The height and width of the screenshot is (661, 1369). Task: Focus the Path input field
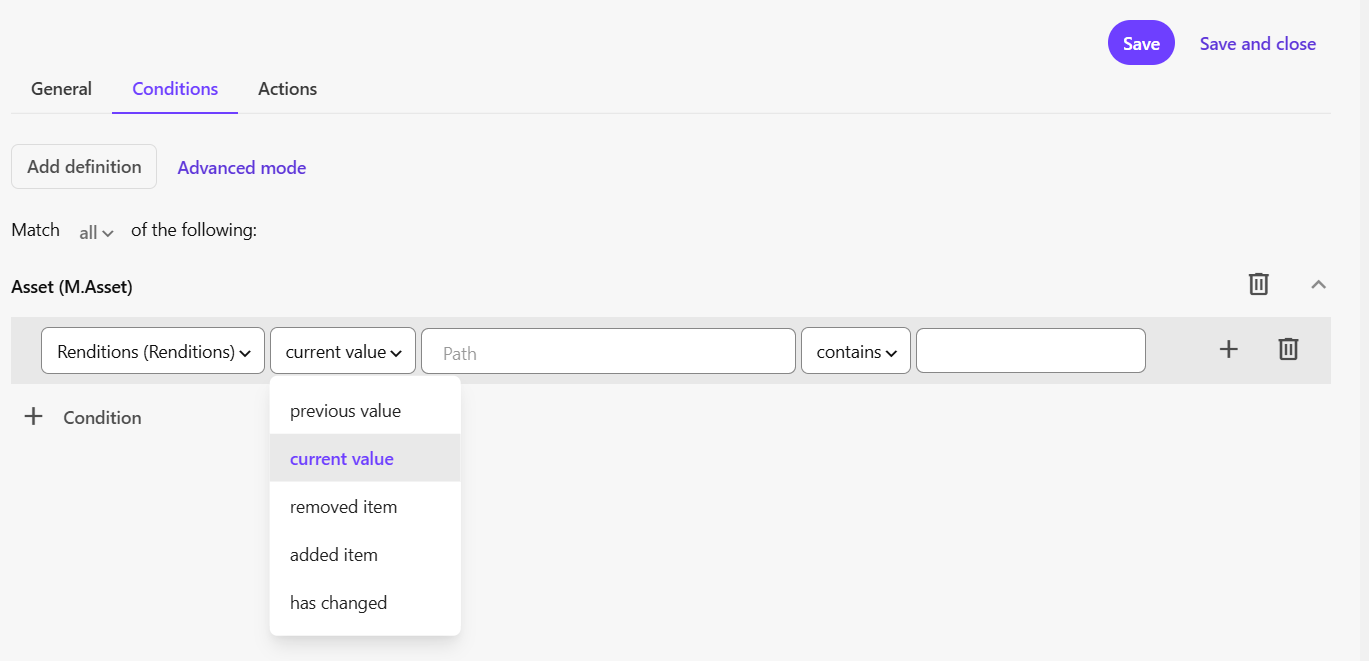[x=608, y=352]
